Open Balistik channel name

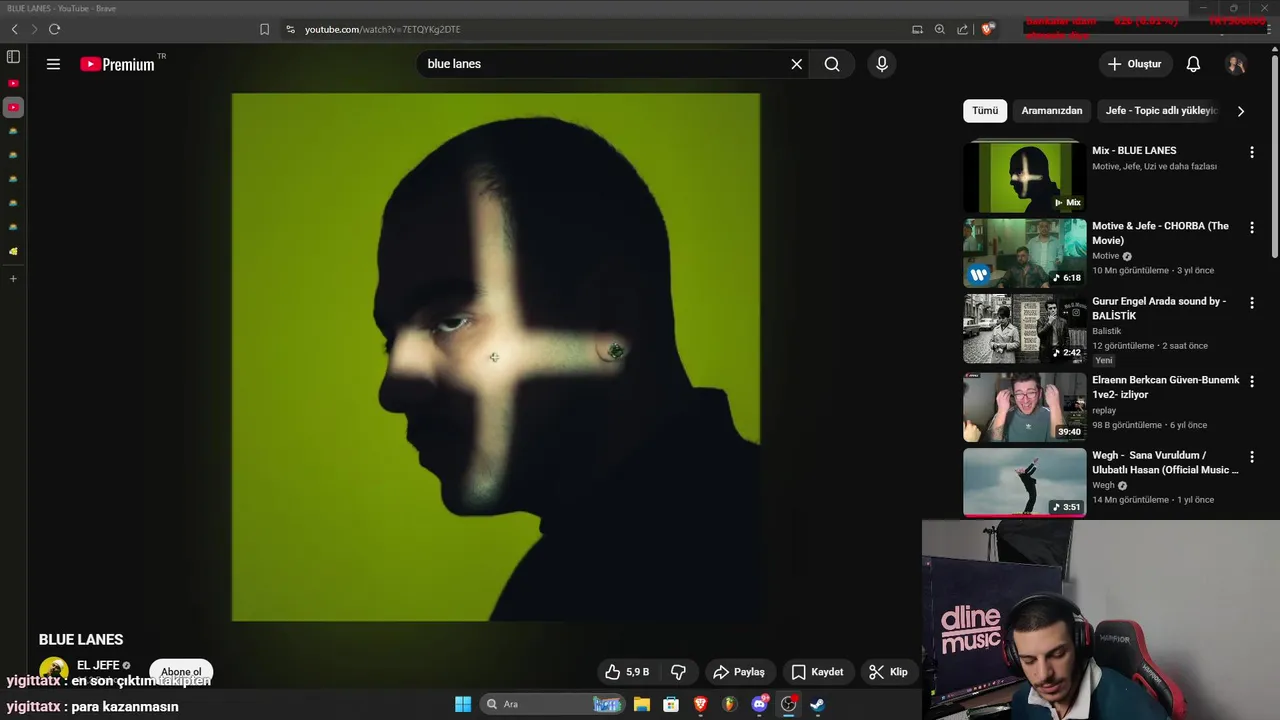tap(1106, 331)
